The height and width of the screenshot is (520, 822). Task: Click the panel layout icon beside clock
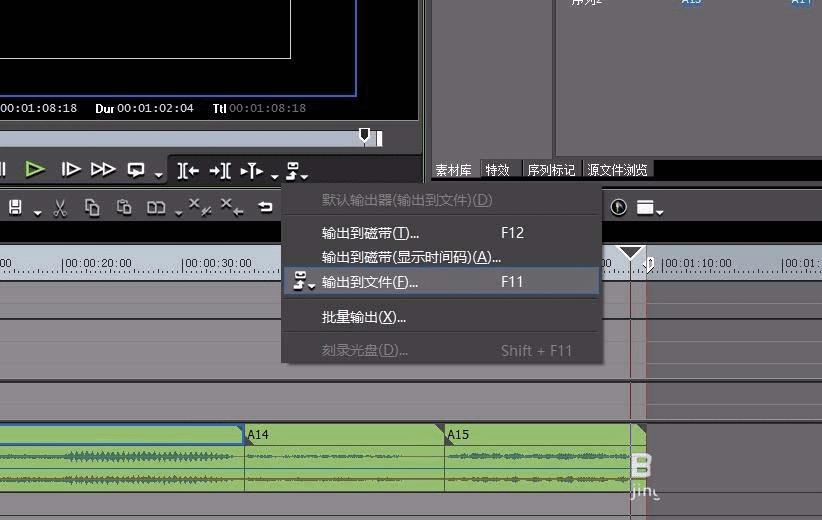tap(645, 208)
